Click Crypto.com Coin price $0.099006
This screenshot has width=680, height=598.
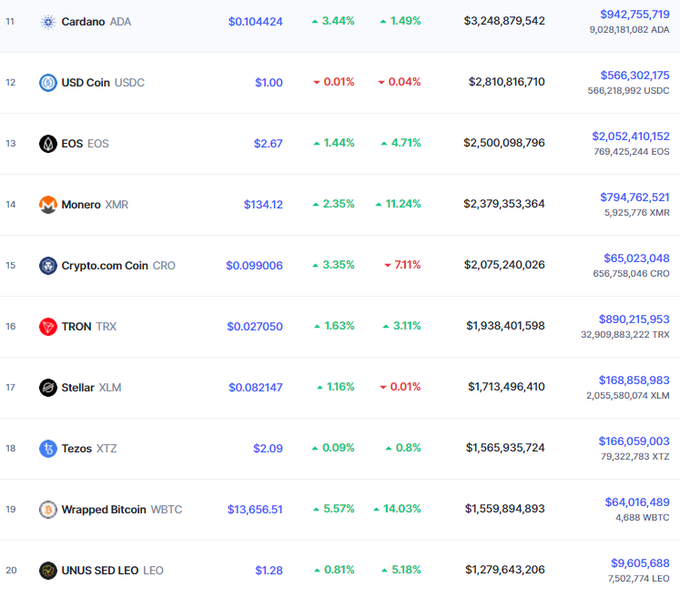254,265
